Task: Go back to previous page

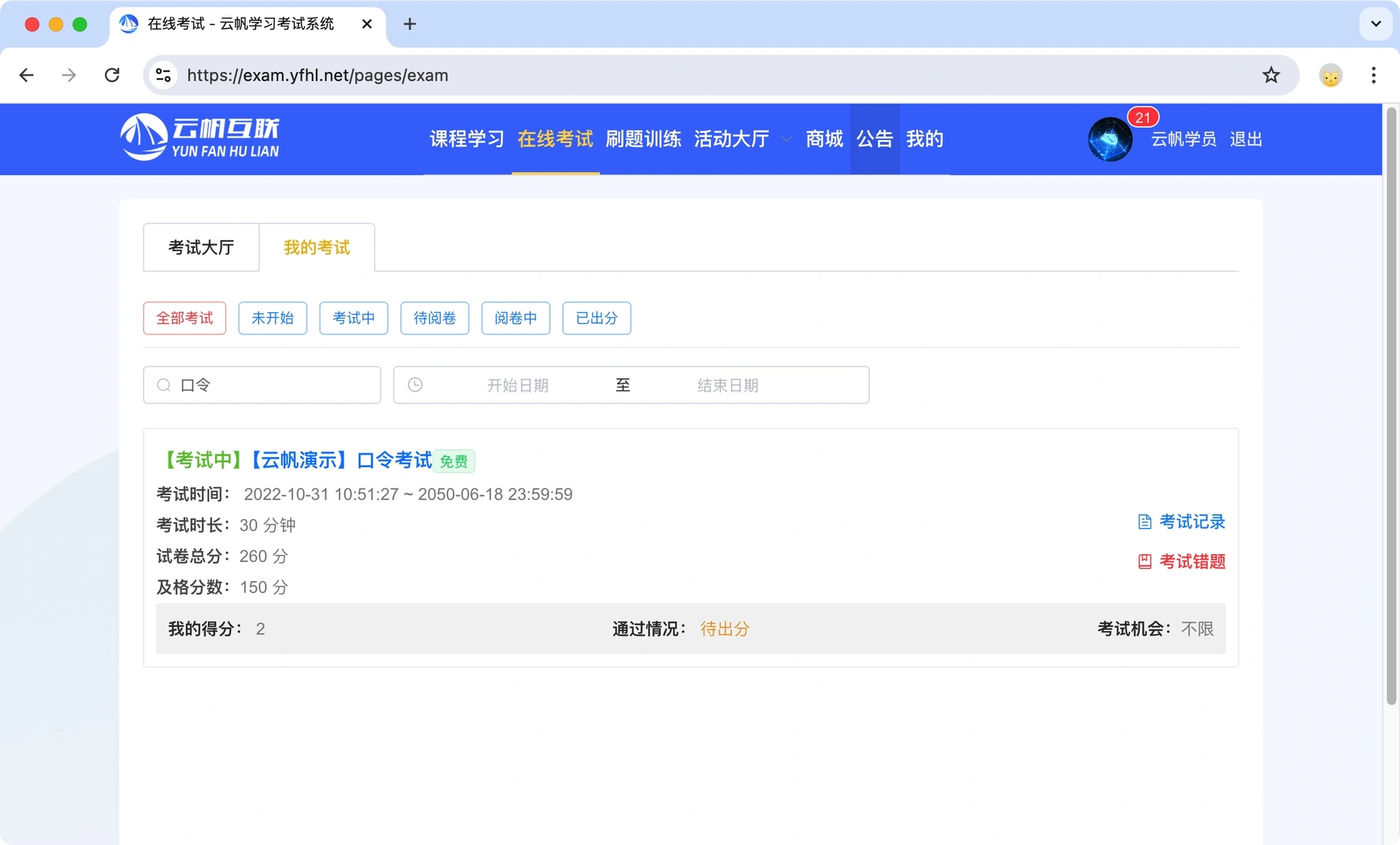Action: [27, 75]
